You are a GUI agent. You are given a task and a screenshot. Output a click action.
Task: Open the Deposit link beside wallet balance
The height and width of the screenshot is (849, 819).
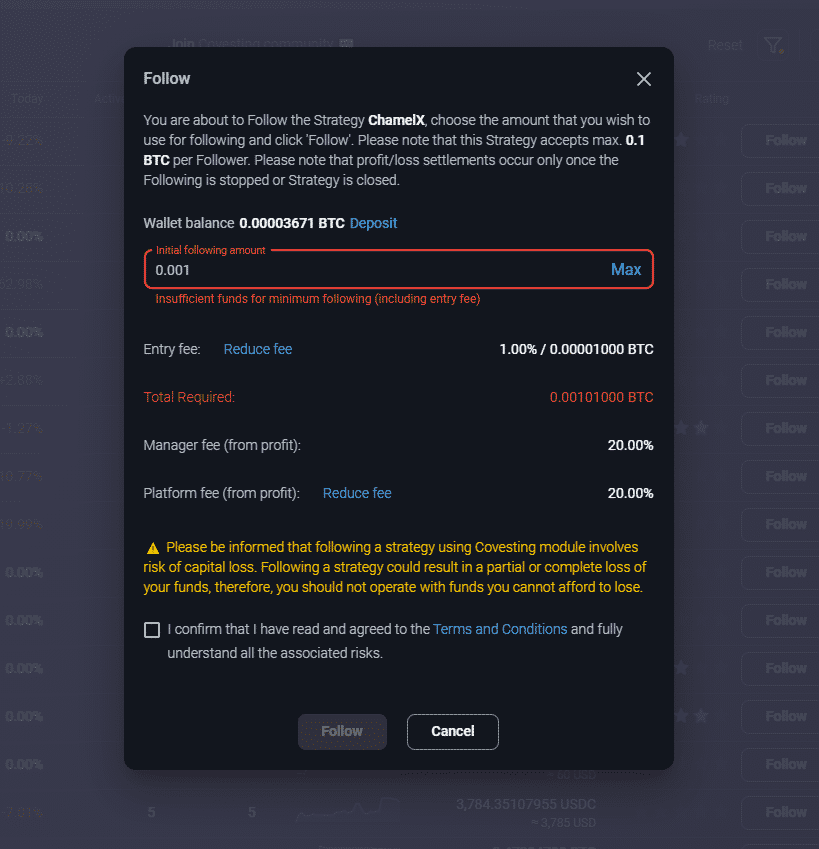pyautogui.click(x=373, y=223)
